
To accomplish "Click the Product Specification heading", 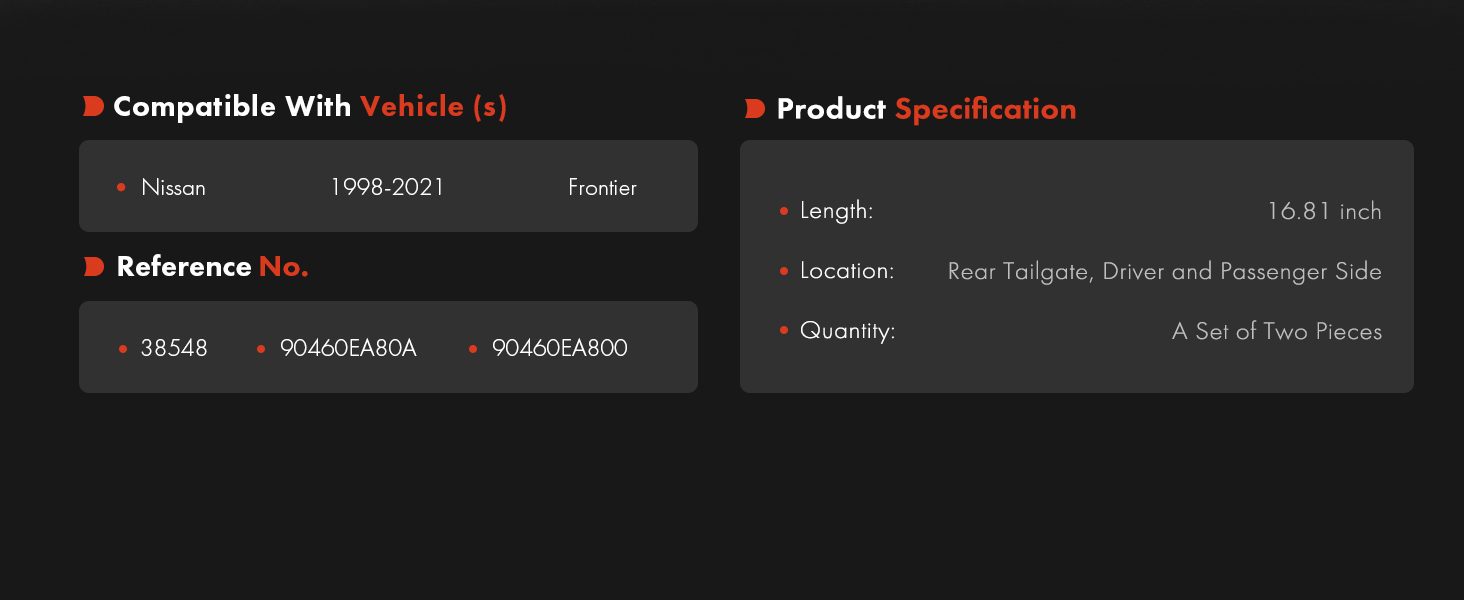I will click(926, 109).
